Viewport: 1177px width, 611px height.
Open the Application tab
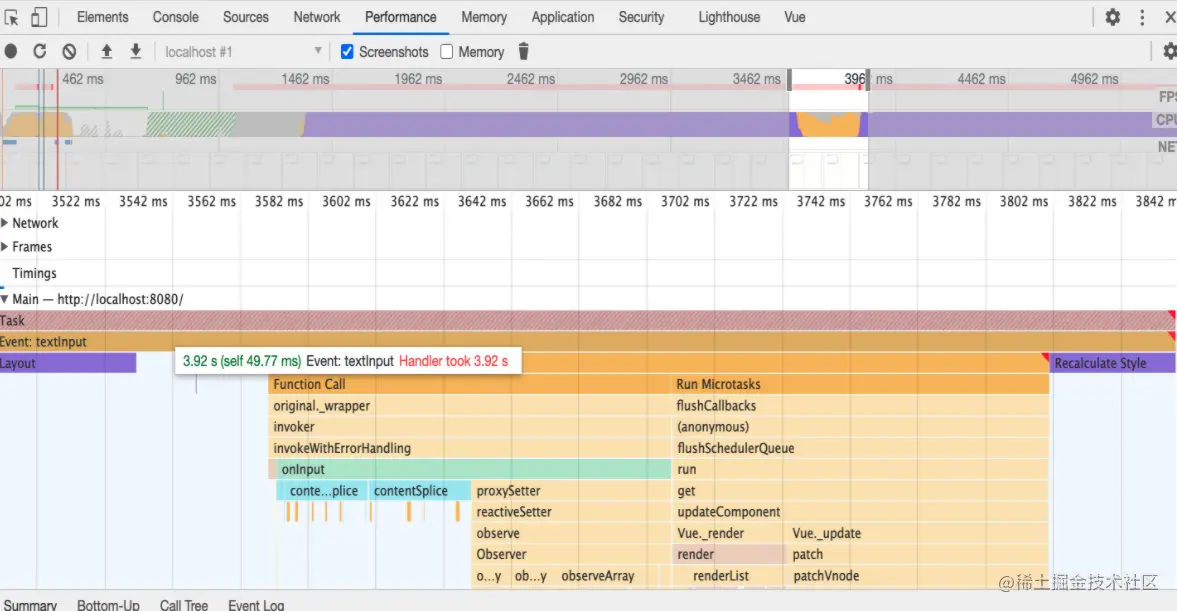point(563,17)
